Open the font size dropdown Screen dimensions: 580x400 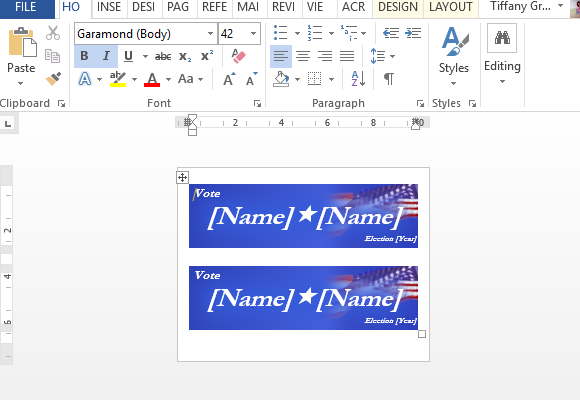pyautogui.click(x=253, y=34)
